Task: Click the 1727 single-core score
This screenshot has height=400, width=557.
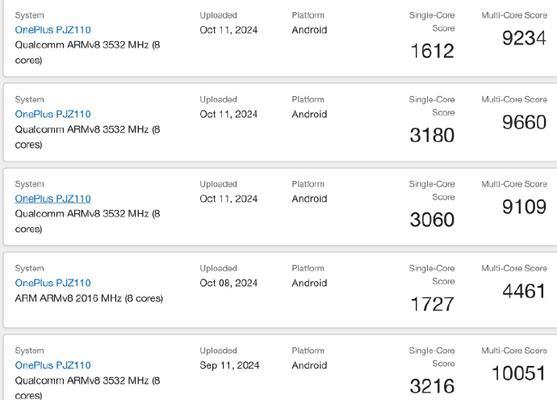Action: 432,304
